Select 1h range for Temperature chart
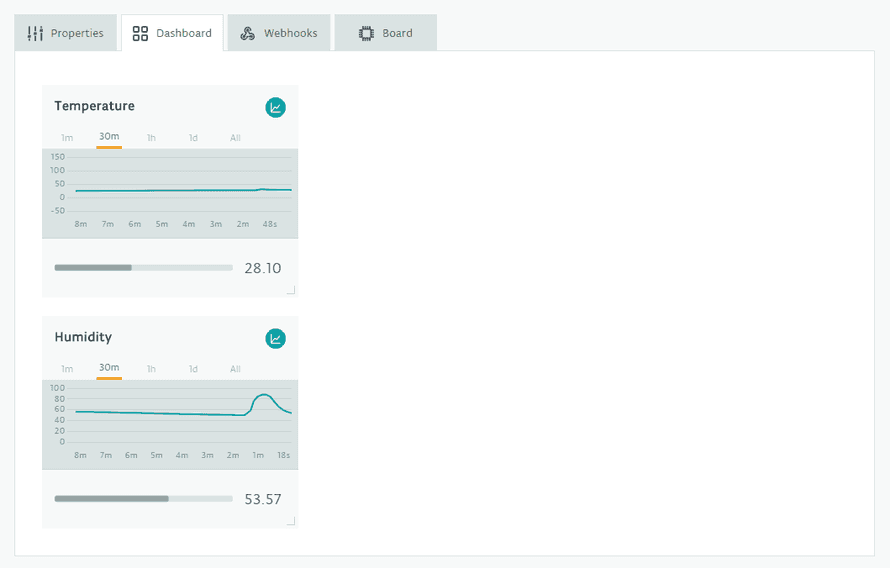The image size is (890, 568). point(151,138)
